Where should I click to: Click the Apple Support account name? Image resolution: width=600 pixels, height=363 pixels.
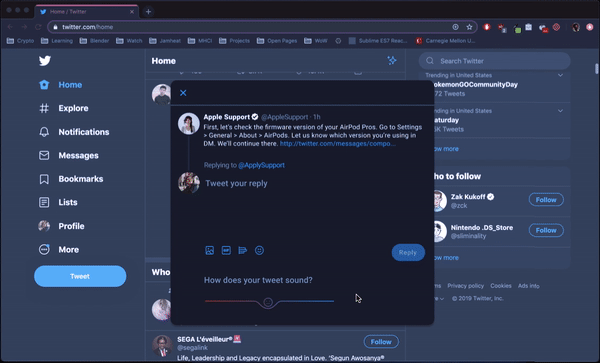tap(227, 117)
